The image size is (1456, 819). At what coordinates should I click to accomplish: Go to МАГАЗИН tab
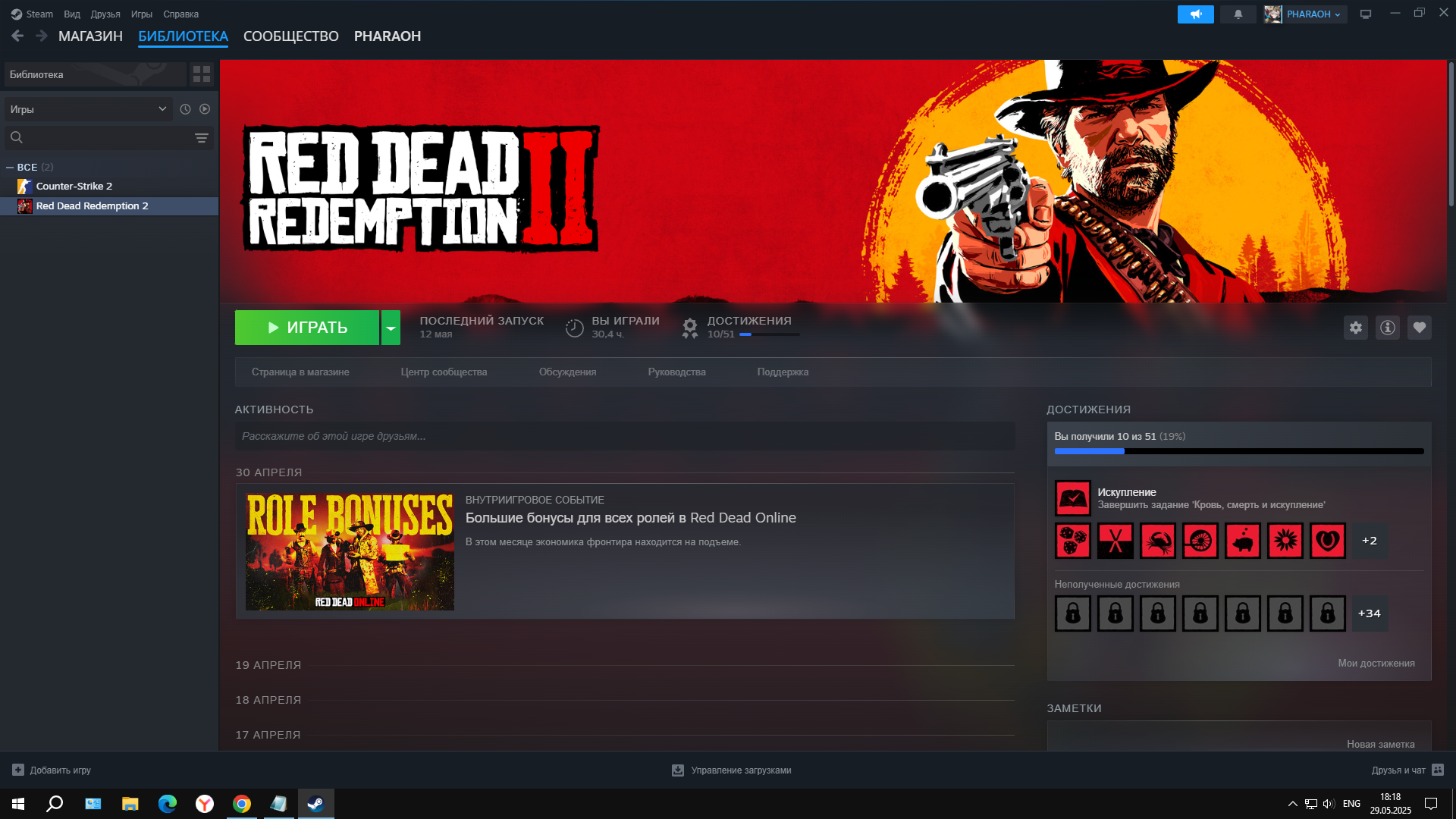point(90,36)
